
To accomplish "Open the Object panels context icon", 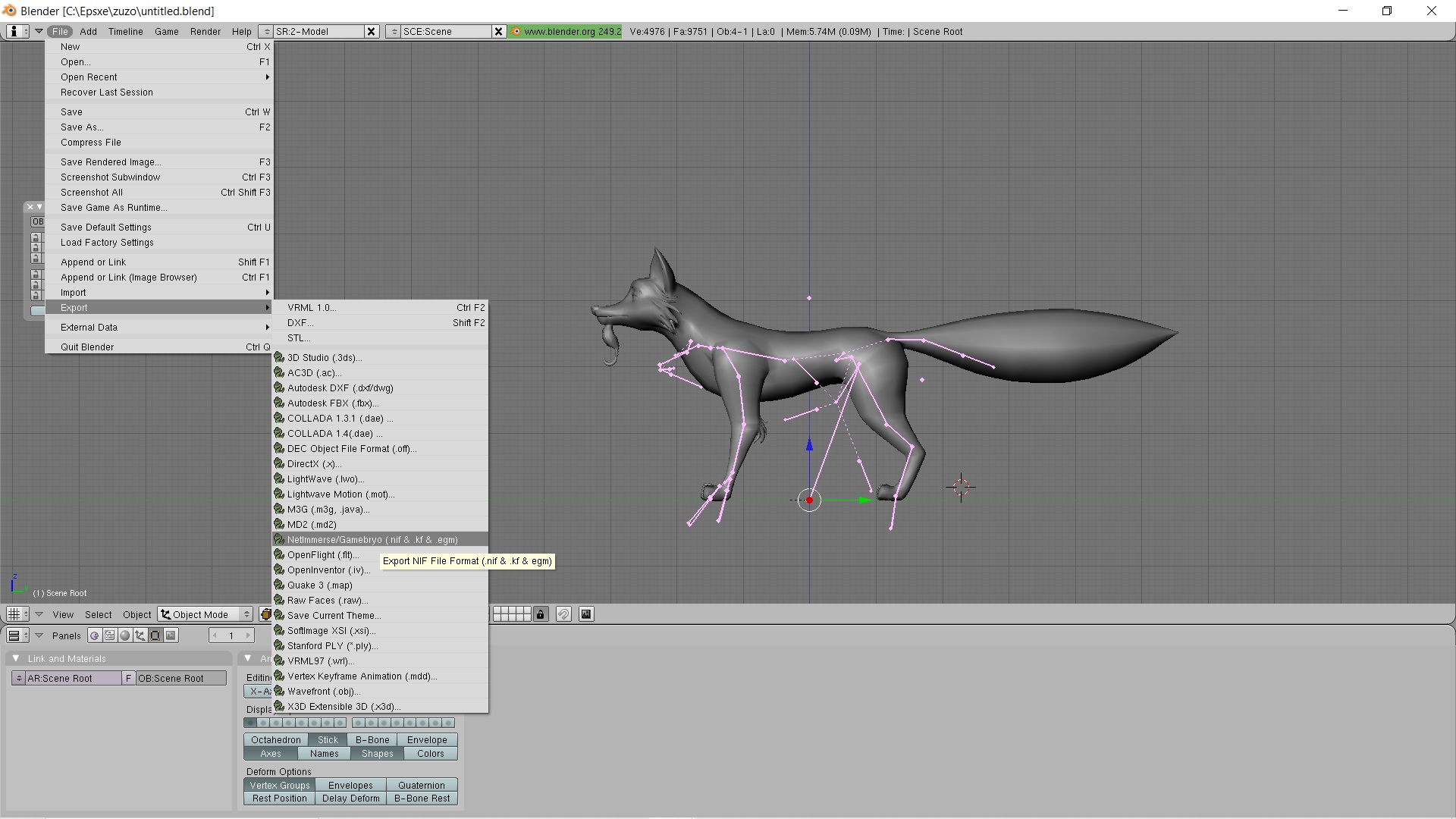I will (140, 635).
